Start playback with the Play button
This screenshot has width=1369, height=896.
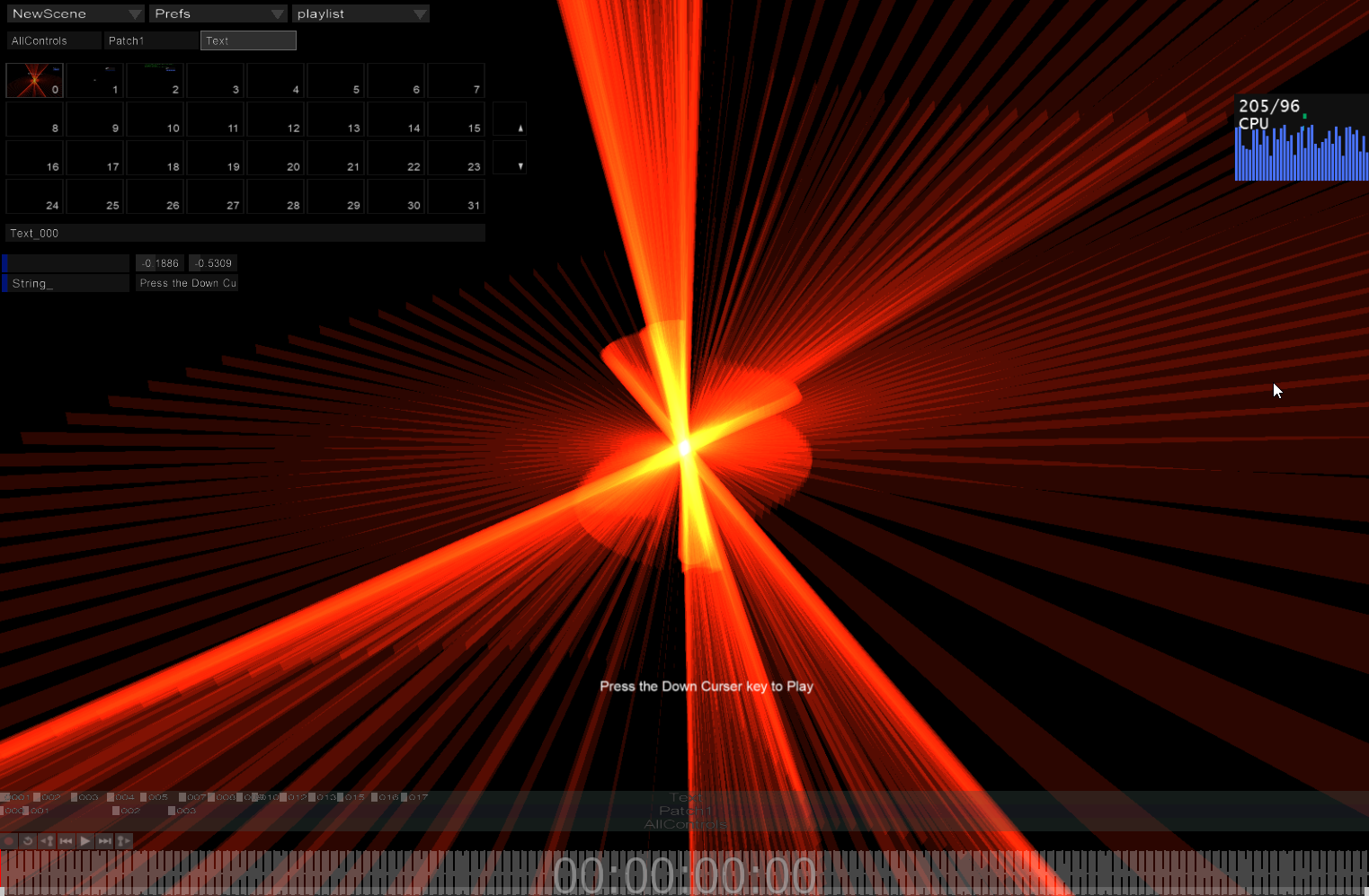tap(85, 841)
